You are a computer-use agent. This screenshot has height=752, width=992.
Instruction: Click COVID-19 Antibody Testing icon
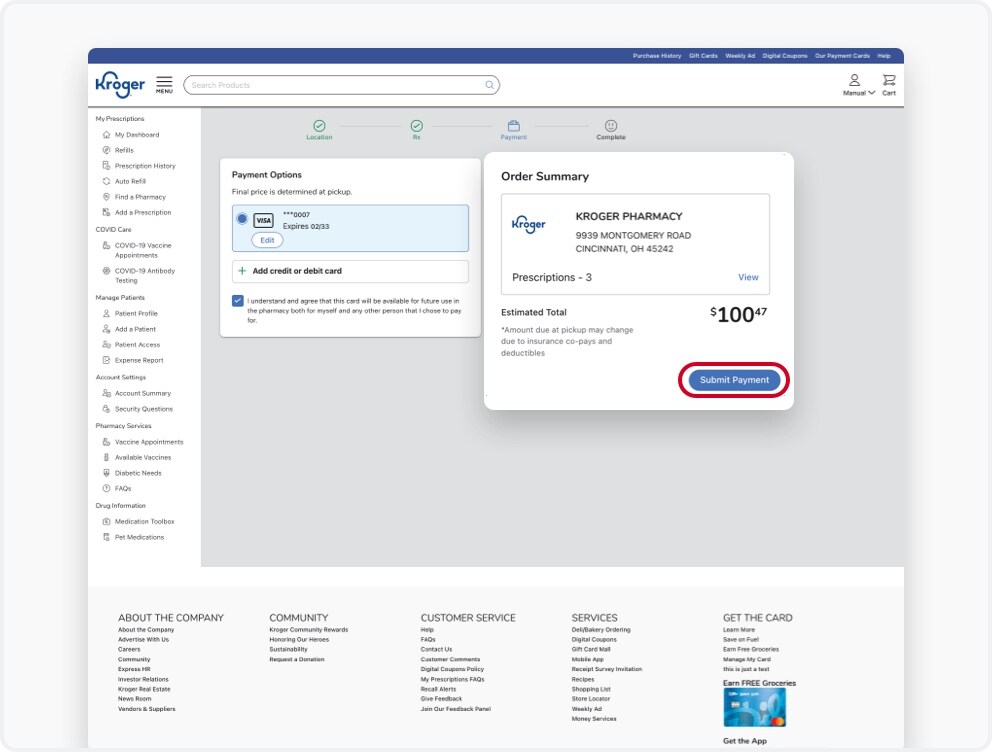(106, 271)
